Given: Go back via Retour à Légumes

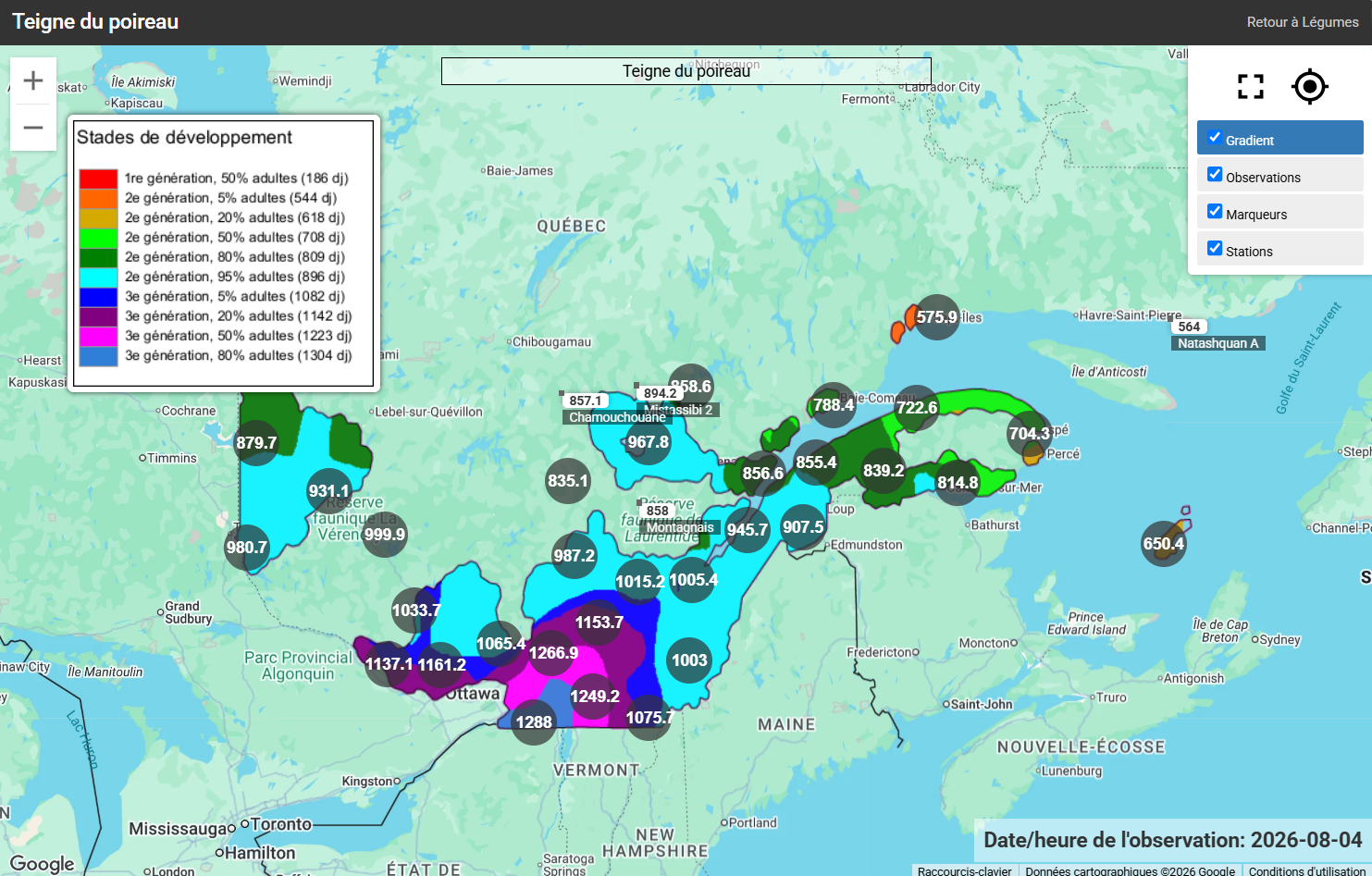Looking at the screenshot, I should coord(1303,22).
